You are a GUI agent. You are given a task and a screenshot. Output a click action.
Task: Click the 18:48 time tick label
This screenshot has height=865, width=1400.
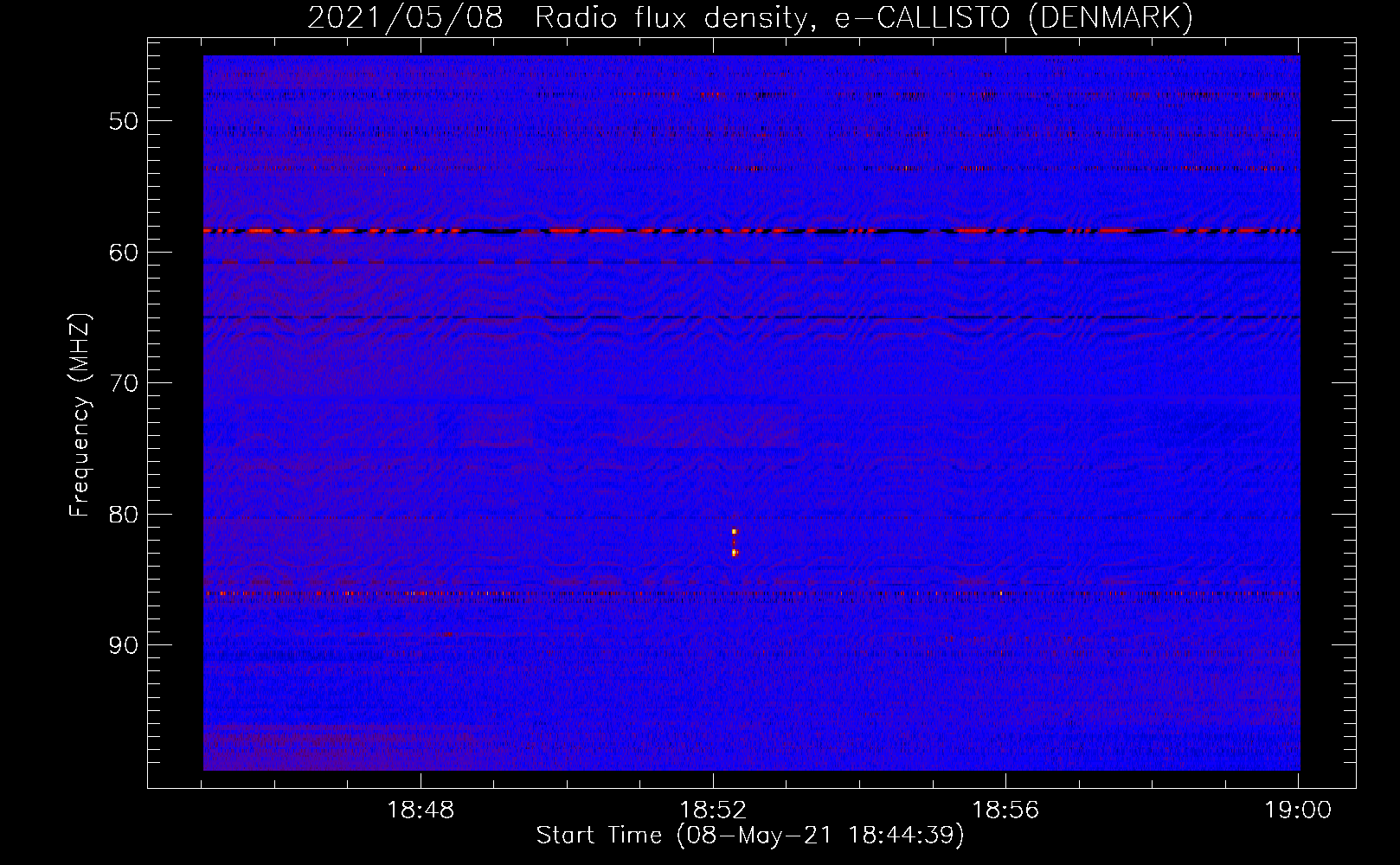point(421,811)
